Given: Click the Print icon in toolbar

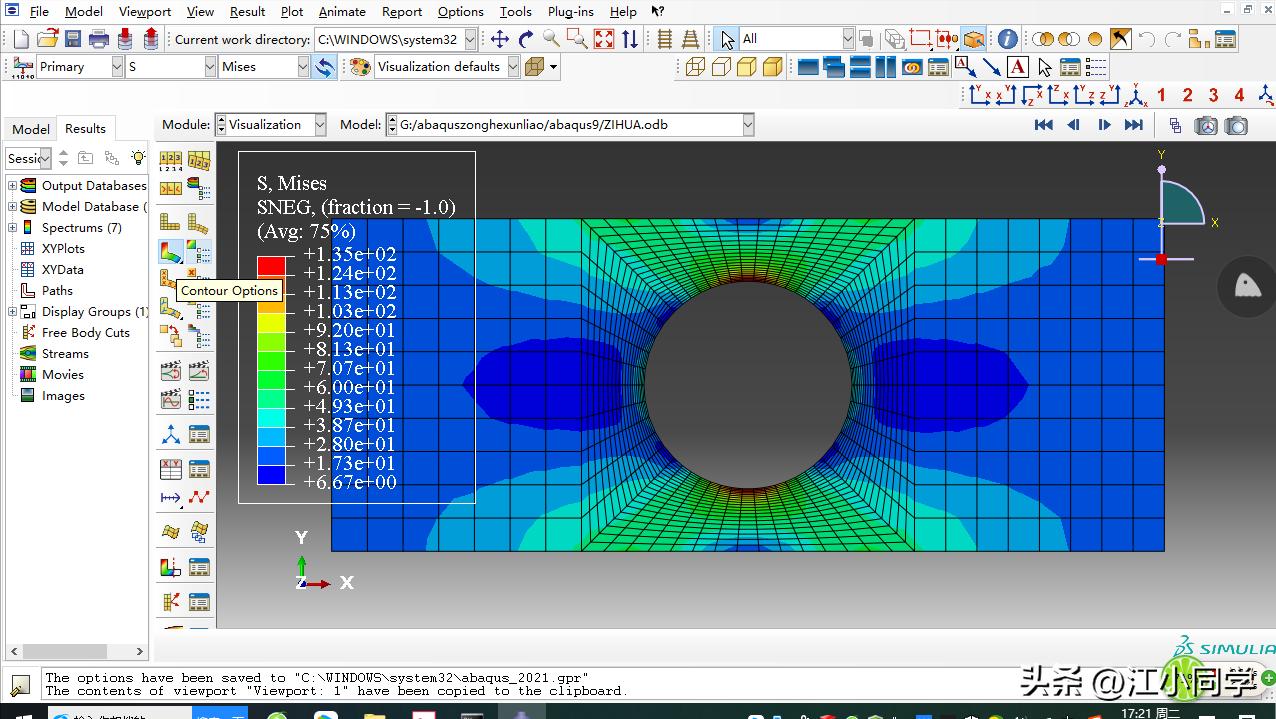Looking at the screenshot, I should coord(99,39).
